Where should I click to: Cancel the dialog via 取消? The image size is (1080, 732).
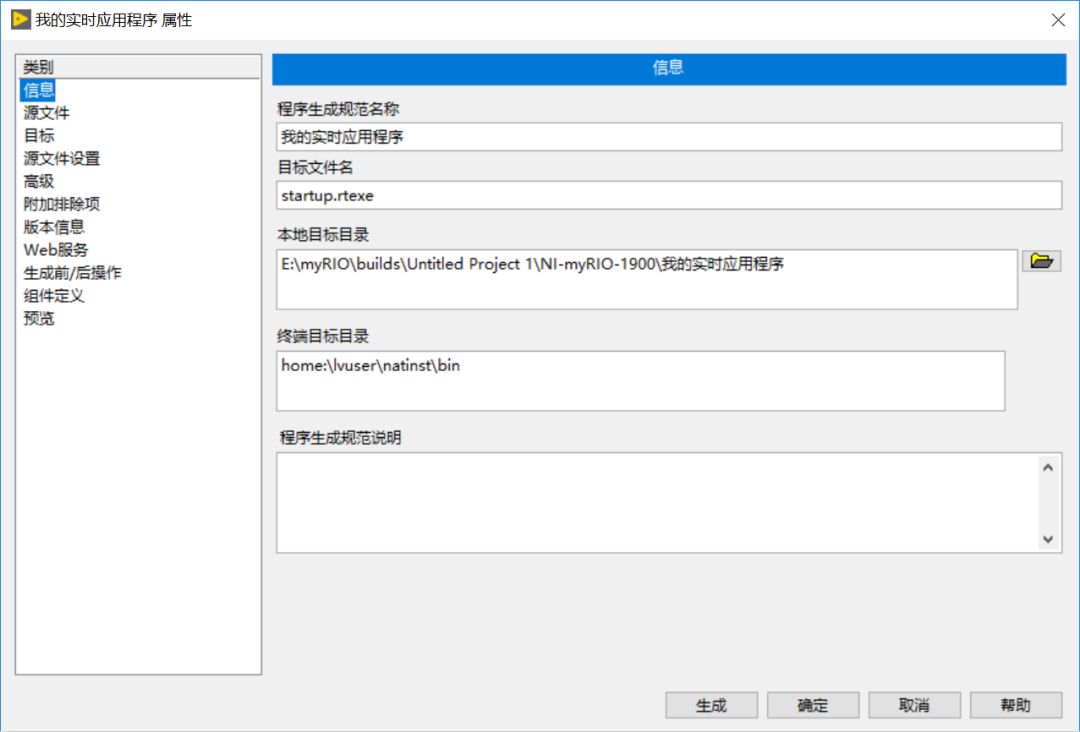[x=914, y=705]
